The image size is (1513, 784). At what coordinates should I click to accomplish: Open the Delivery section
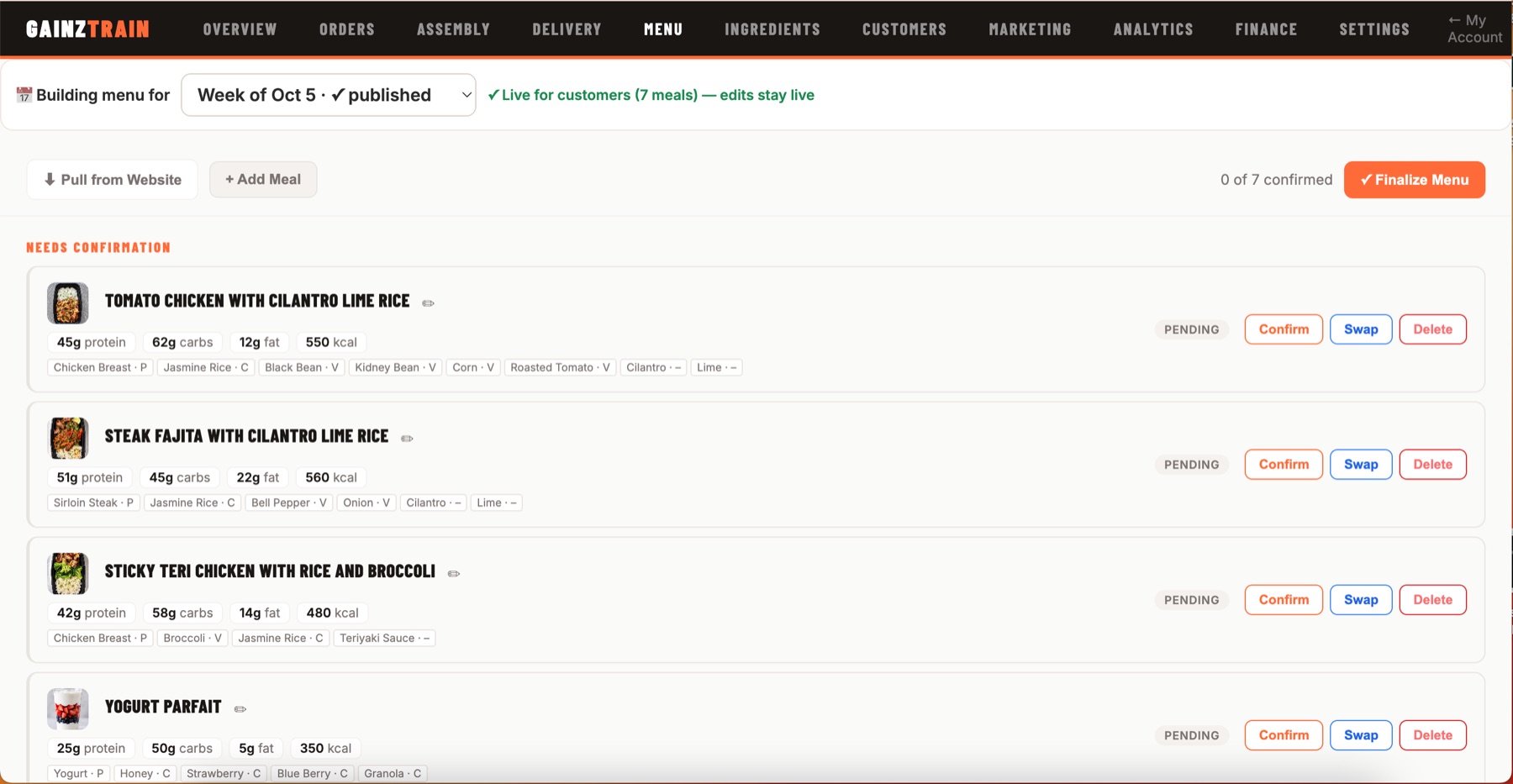567,29
